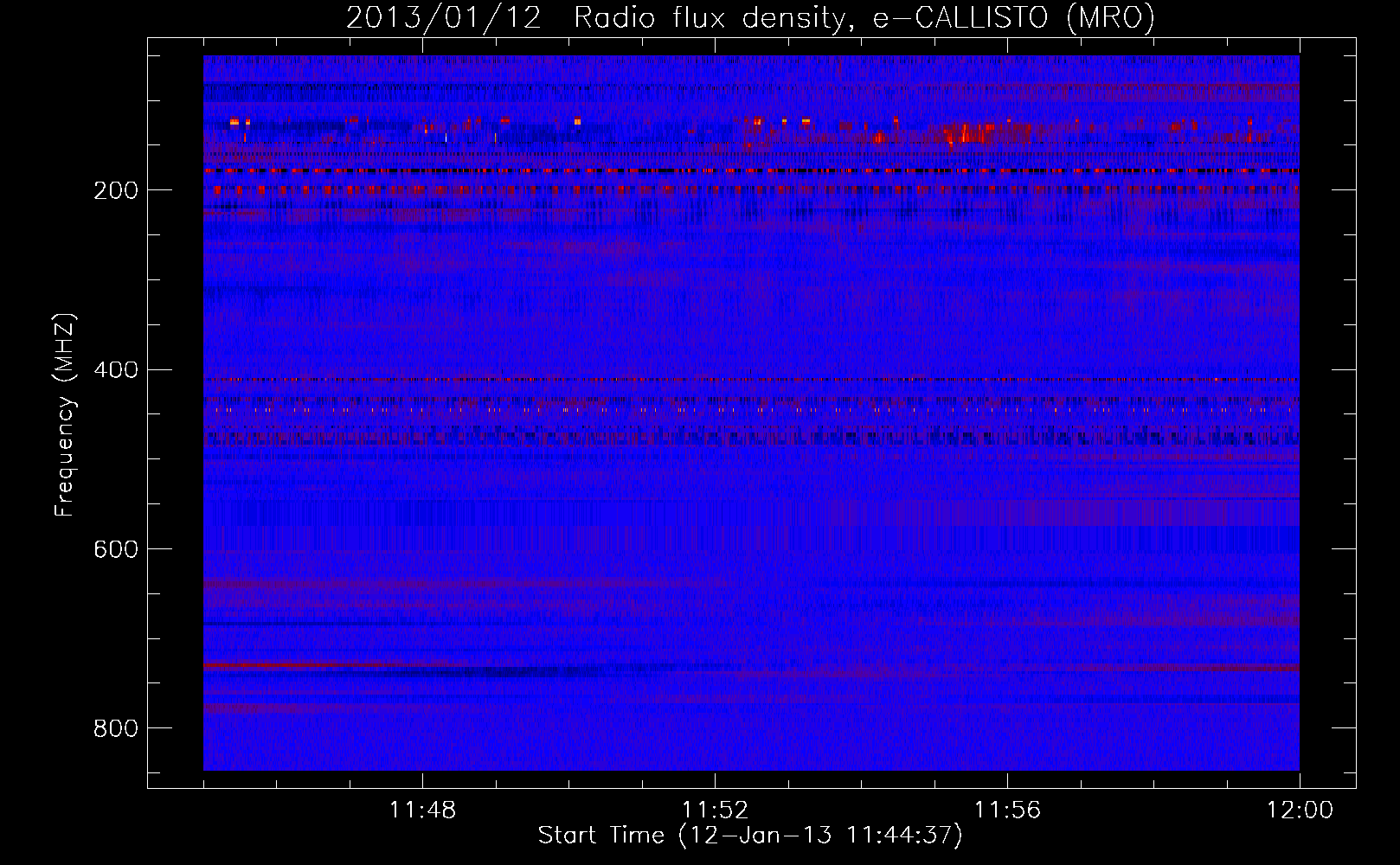Click the 11:52 time tick label
1400x865 pixels.
(715, 811)
